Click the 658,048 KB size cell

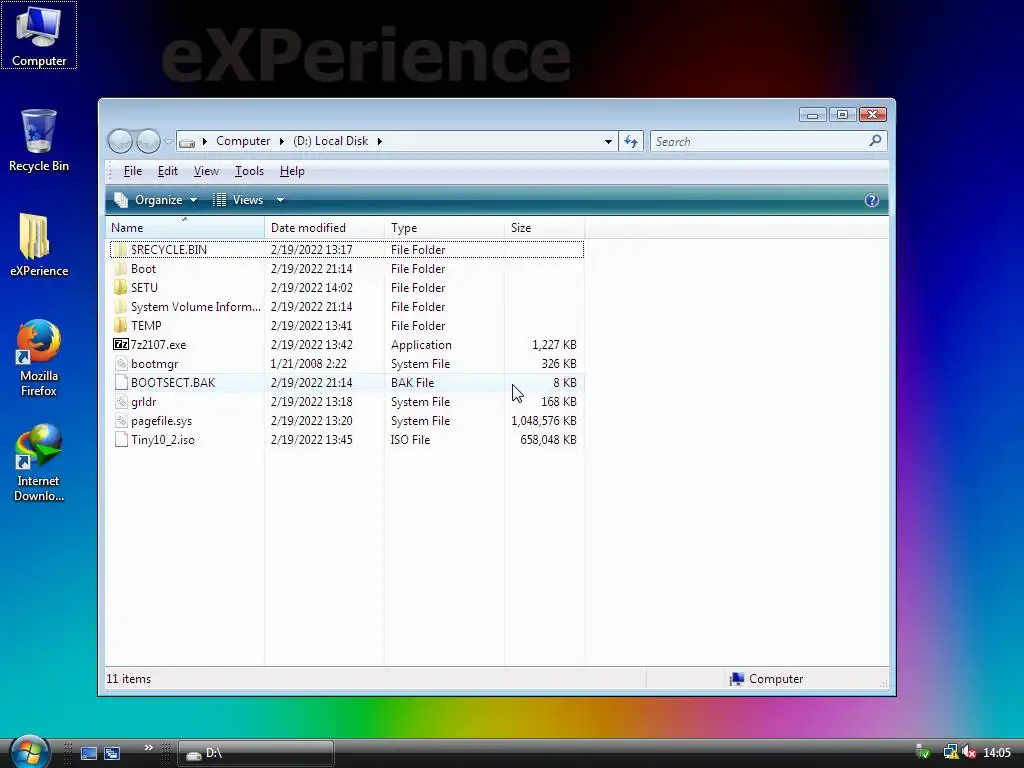[x=548, y=440]
